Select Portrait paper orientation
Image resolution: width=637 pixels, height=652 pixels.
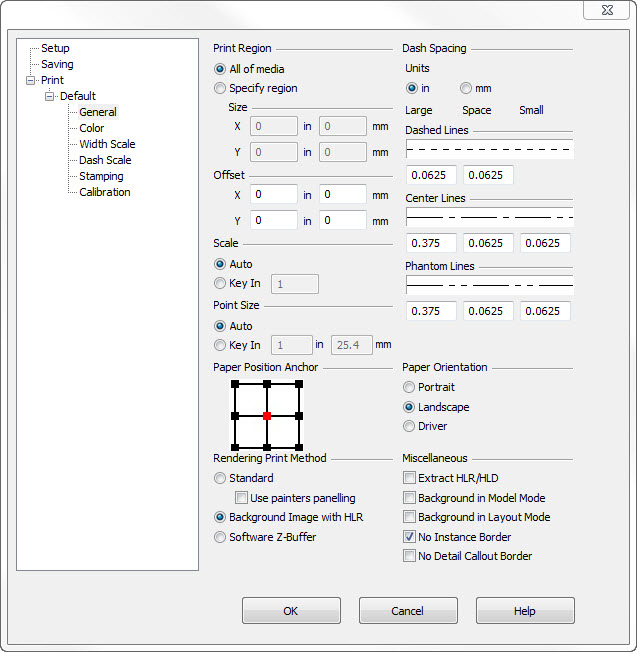(409, 387)
